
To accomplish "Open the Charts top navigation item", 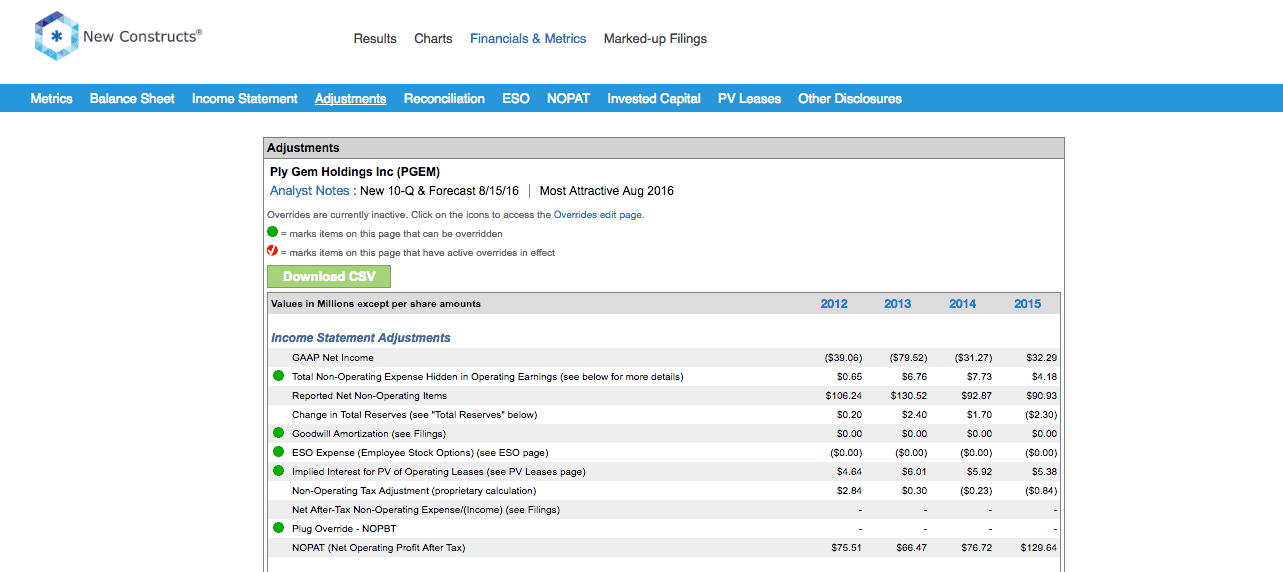I will [433, 39].
